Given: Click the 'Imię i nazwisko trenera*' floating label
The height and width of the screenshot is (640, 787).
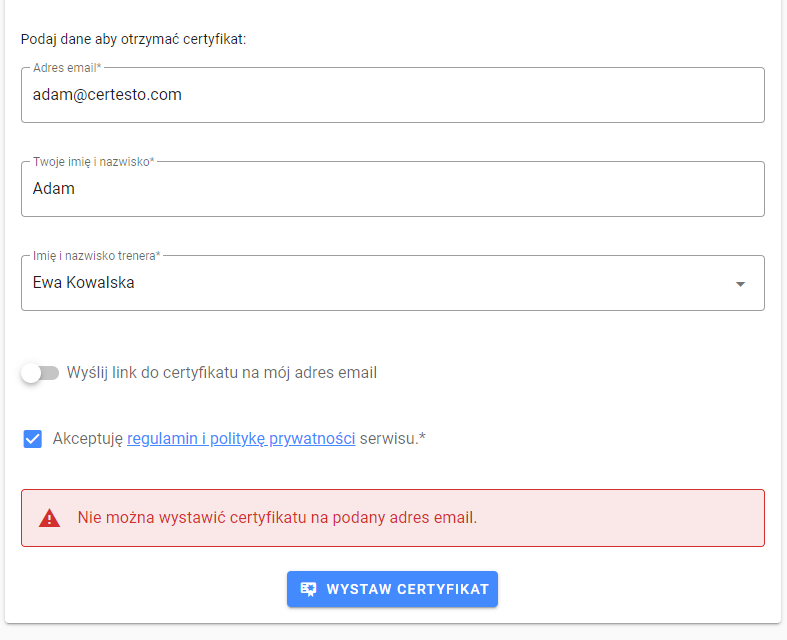Looking at the screenshot, I should pos(96,255).
